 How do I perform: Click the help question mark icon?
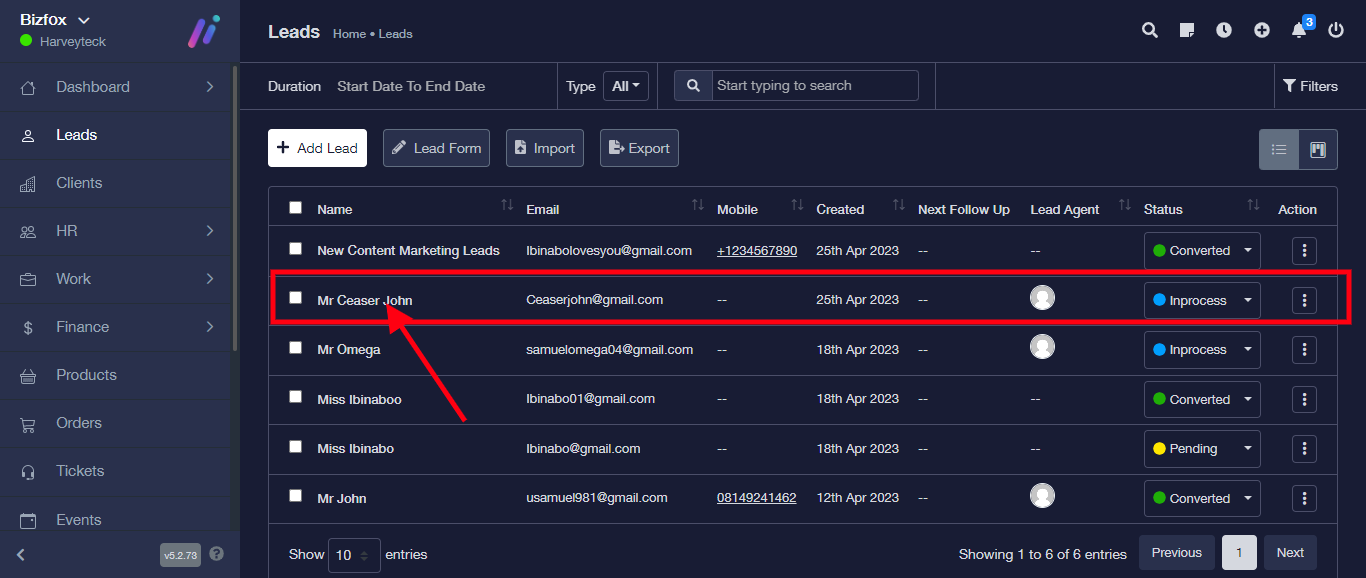coord(216,554)
